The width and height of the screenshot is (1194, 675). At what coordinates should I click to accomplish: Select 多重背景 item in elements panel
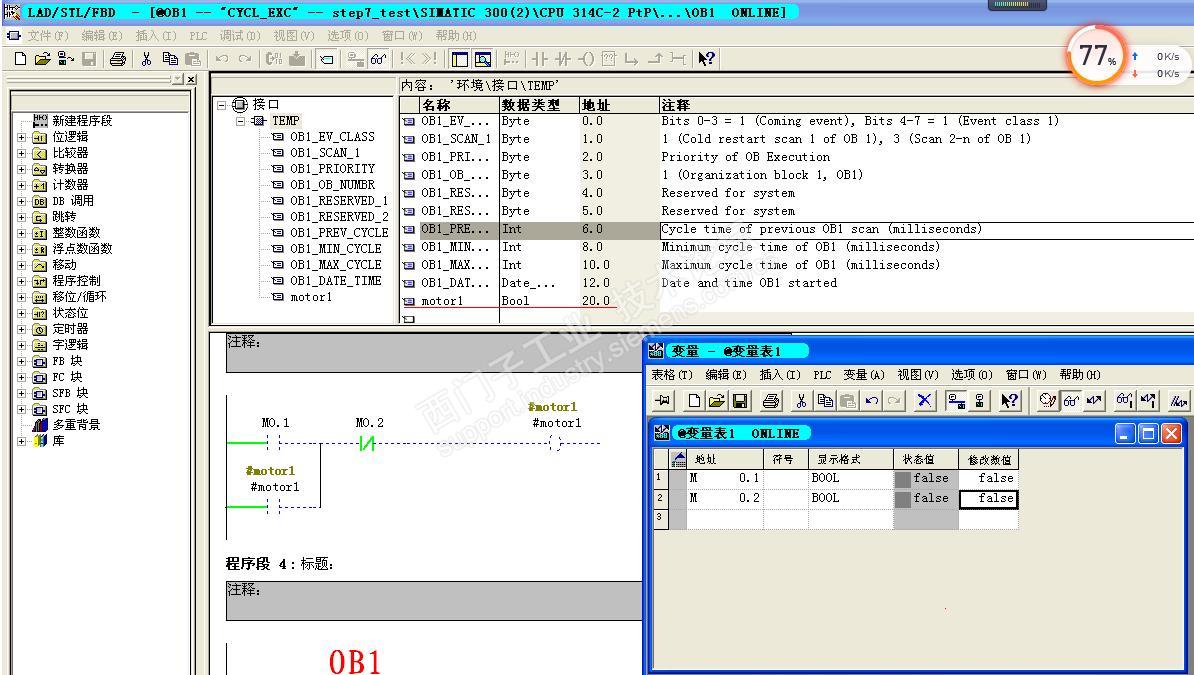(76, 425)
